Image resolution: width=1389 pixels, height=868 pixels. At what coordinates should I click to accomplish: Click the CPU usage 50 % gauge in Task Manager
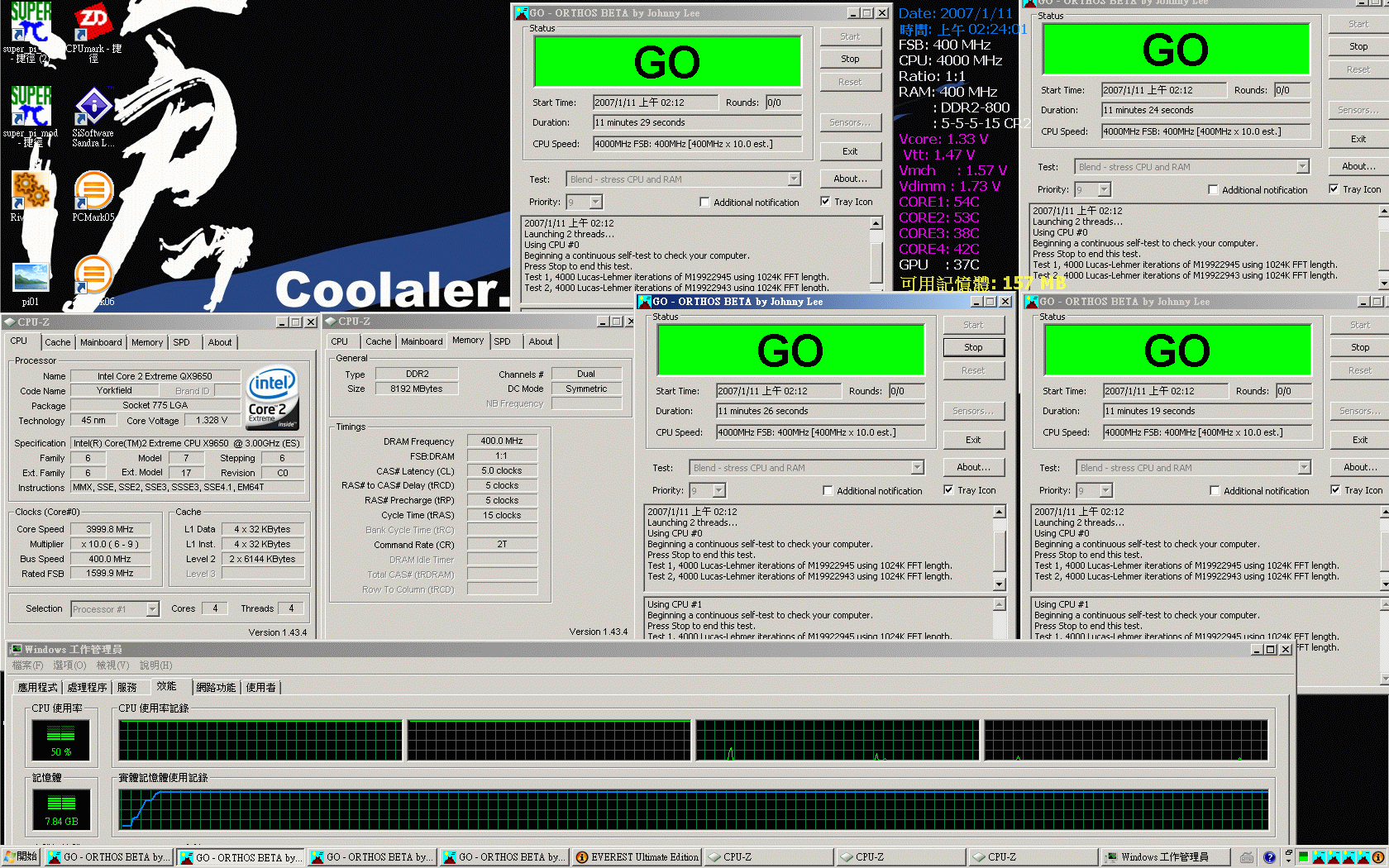tap(61, 740)
